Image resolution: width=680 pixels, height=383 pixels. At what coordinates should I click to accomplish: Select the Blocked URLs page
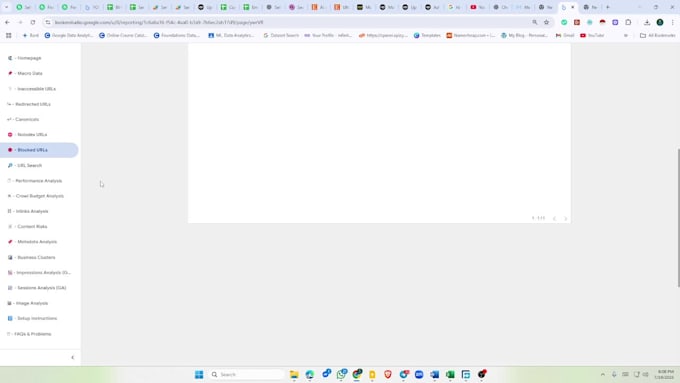pos(39,150)
